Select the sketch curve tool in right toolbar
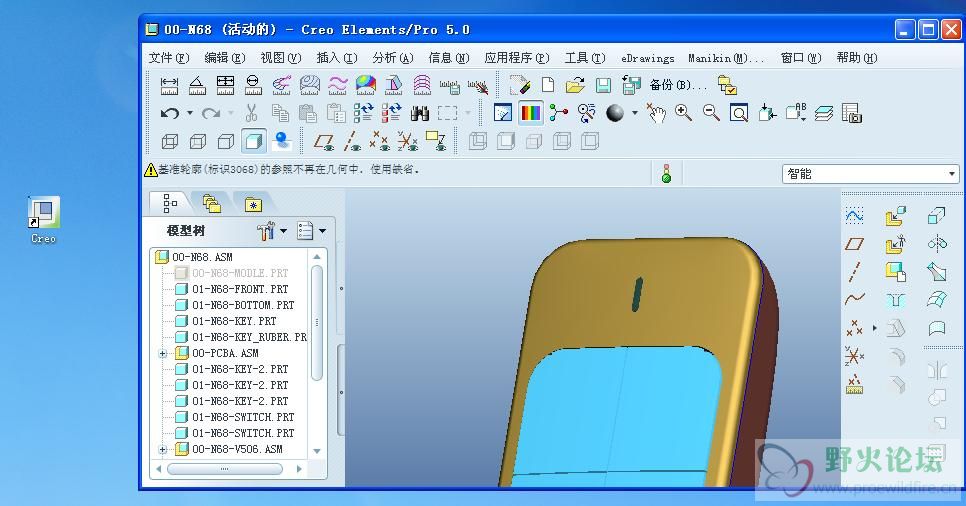This screenshot has width=966, height=506. pyautogui.click(x=854, y=216)
